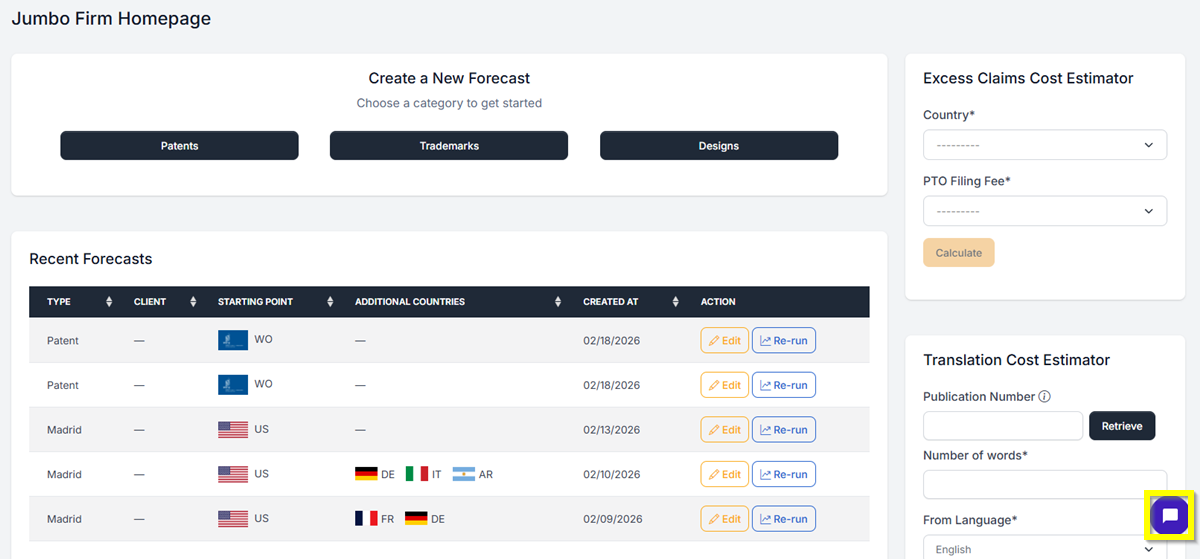1200x559 pixels.
Task: Click the WO flag in the first Patent row
Action: [233, 340]
